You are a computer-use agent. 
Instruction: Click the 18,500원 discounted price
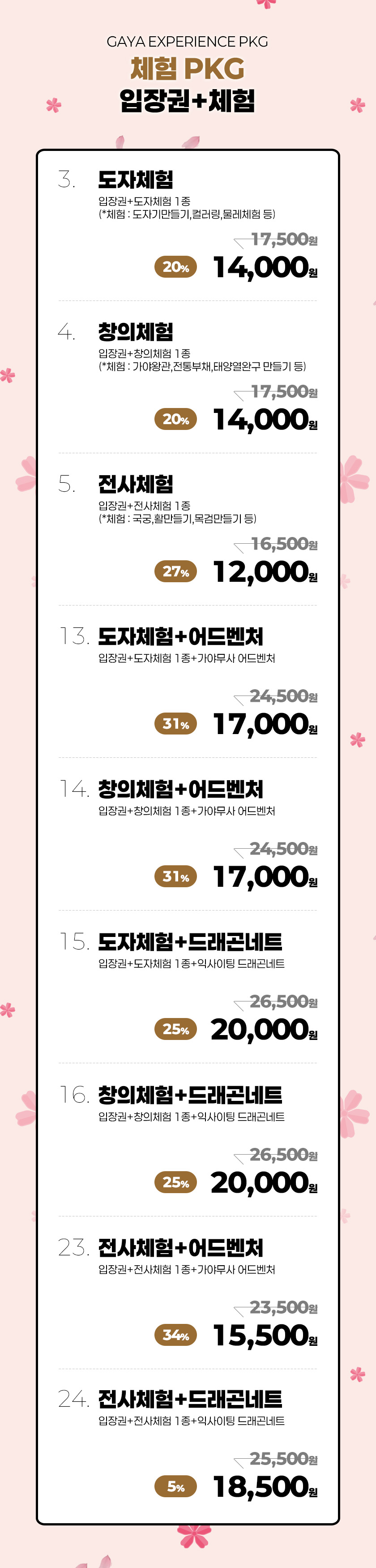click(x=265, y=1487)
